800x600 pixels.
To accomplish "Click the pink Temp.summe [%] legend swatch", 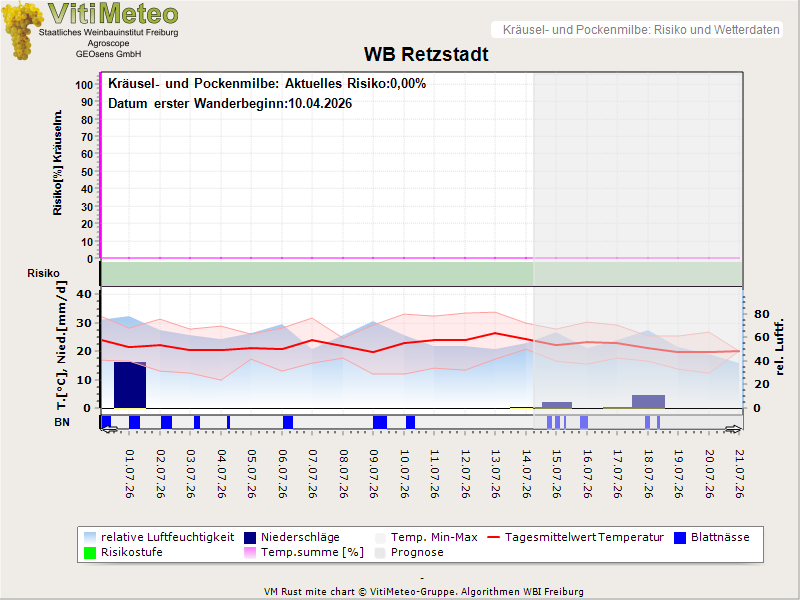I will point(250,553).
